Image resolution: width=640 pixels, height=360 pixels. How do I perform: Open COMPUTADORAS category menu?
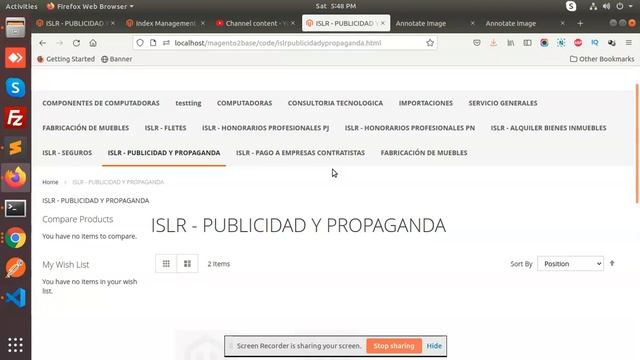tap(244, 103)
